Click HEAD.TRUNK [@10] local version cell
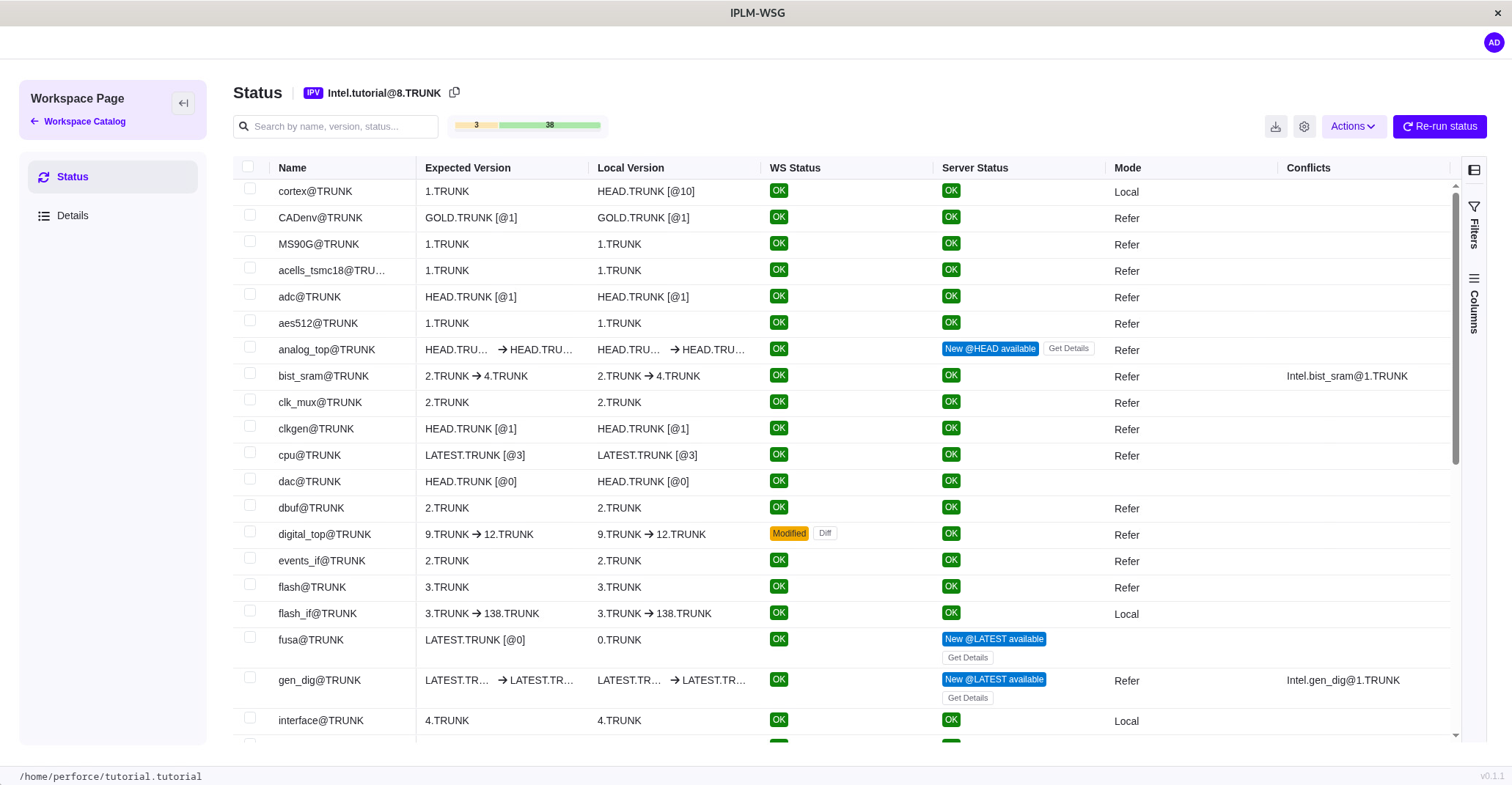 pos(646,191)
